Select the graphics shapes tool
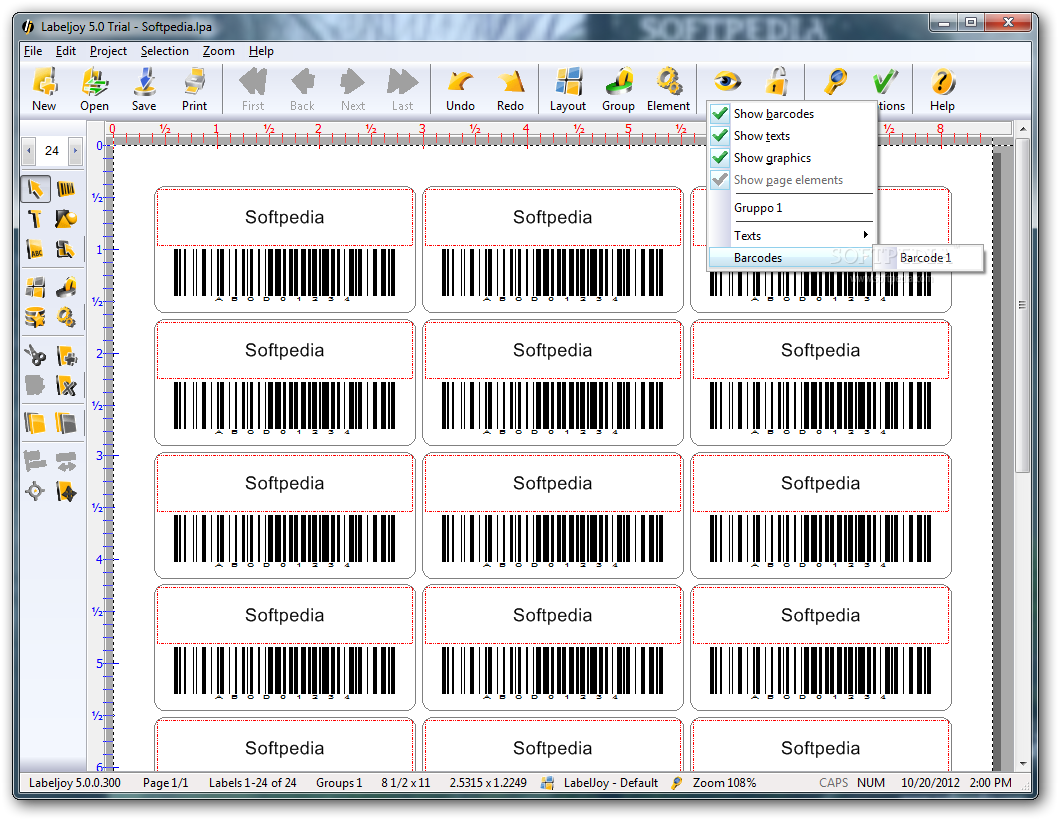 [66, 219]
